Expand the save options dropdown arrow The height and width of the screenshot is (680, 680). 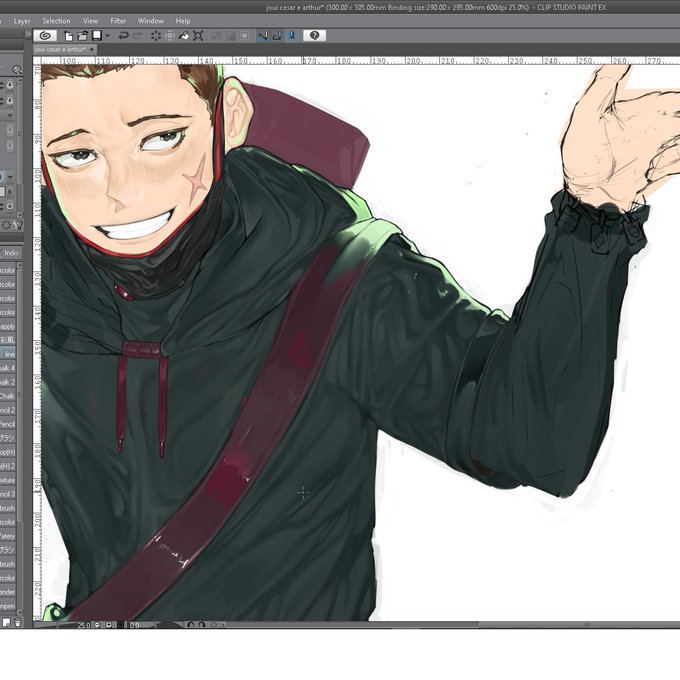[107, 36]
